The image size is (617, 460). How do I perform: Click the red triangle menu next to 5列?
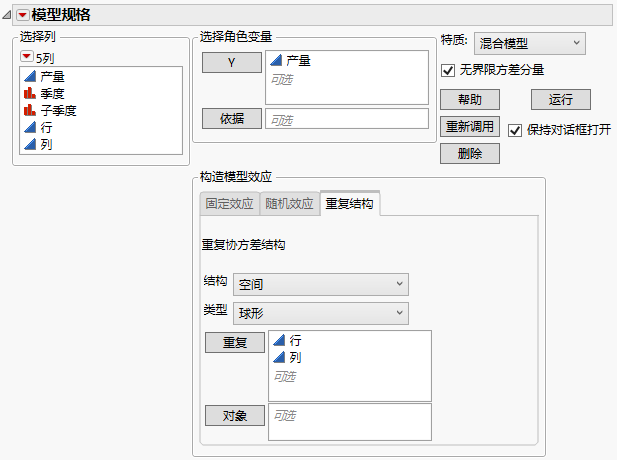pyautogui.click(x=27, y=57)
